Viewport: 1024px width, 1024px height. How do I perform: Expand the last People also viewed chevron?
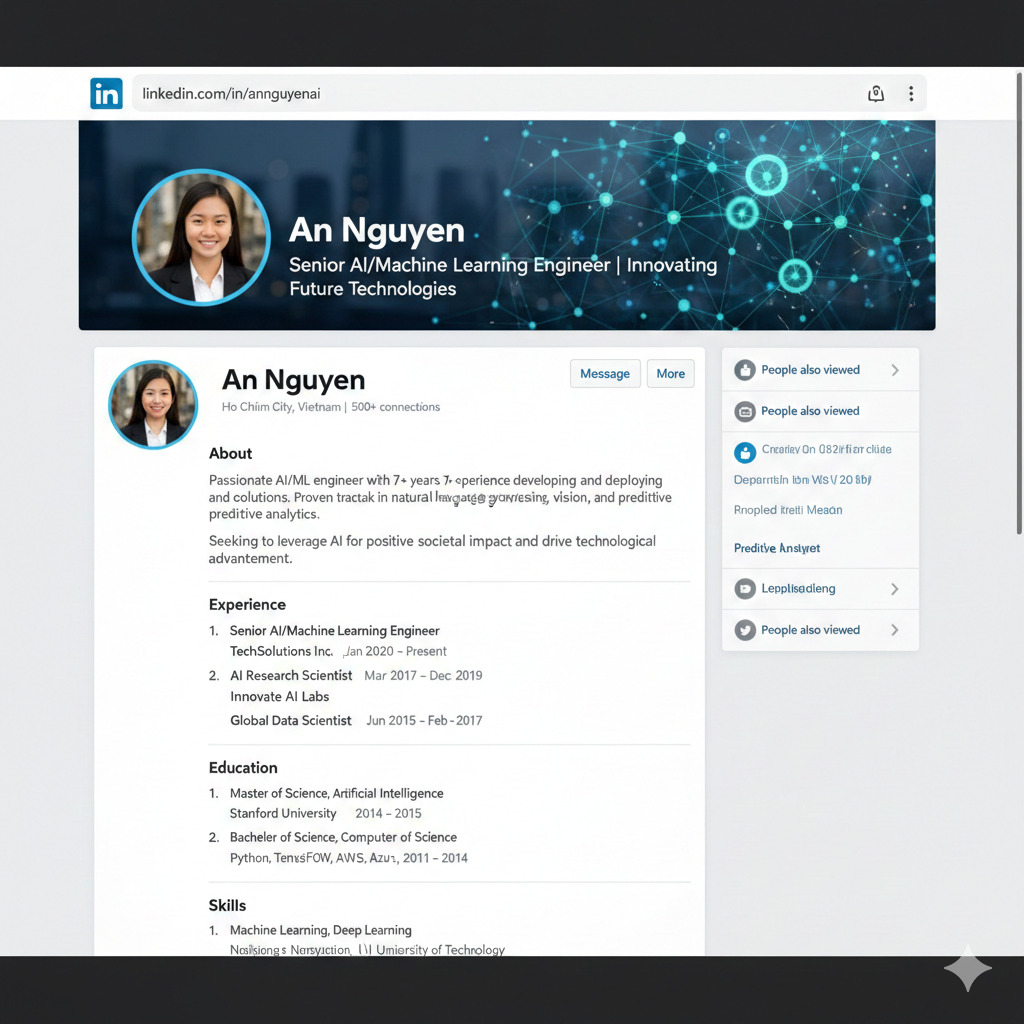point(895,630)
